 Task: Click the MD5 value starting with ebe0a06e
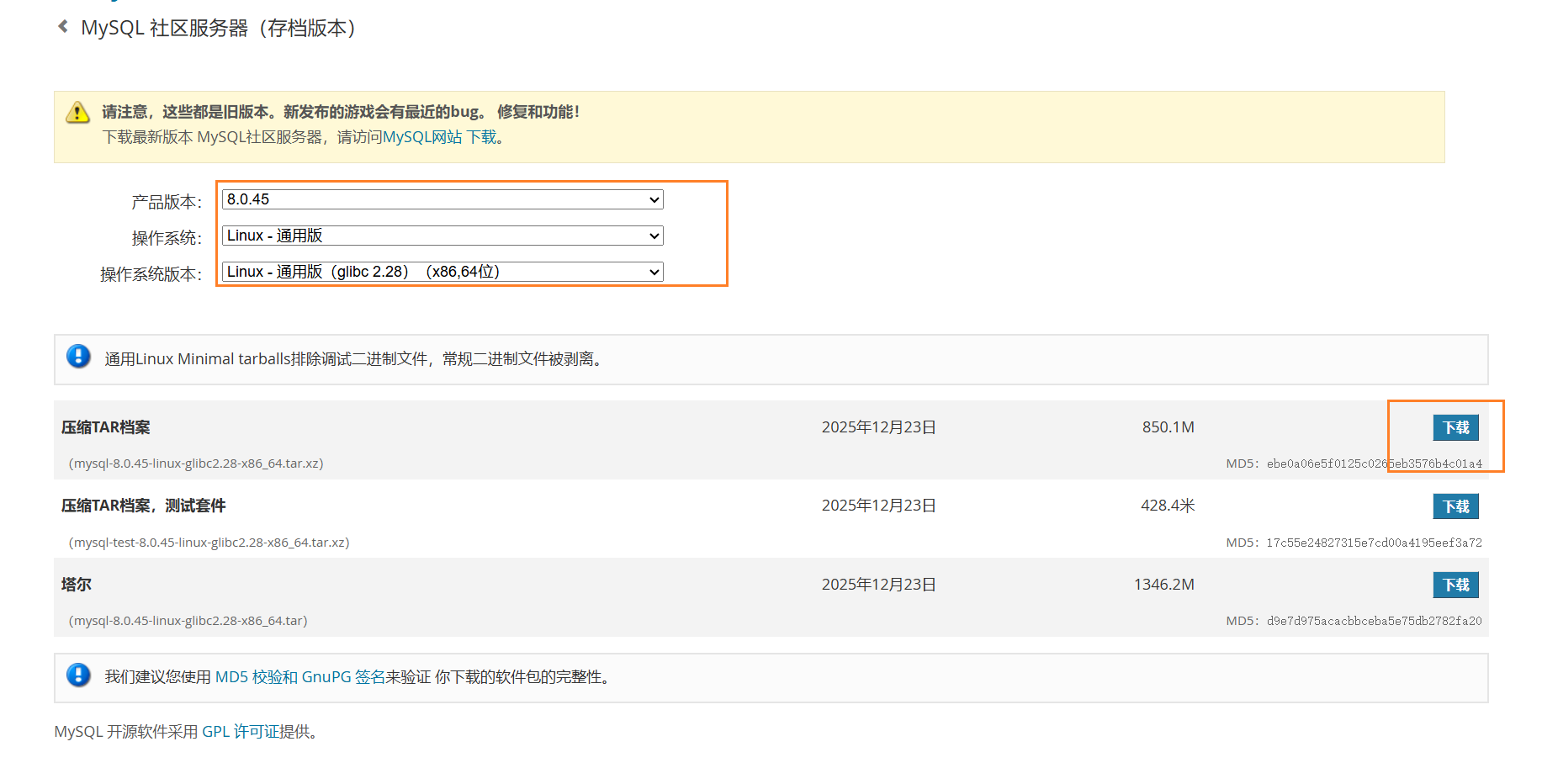[x=1375, y=464]
